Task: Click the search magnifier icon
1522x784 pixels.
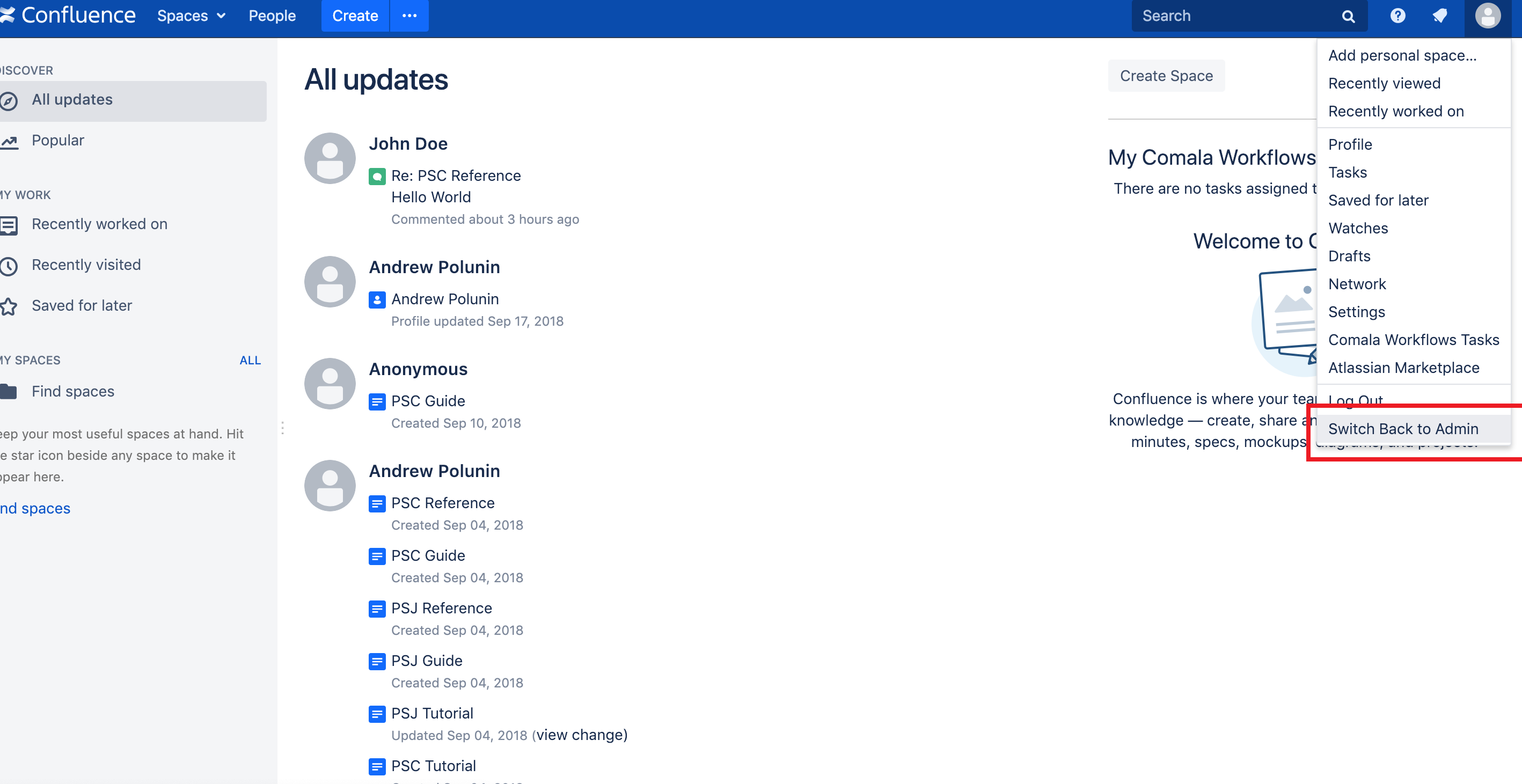Action: [1348, 17]
